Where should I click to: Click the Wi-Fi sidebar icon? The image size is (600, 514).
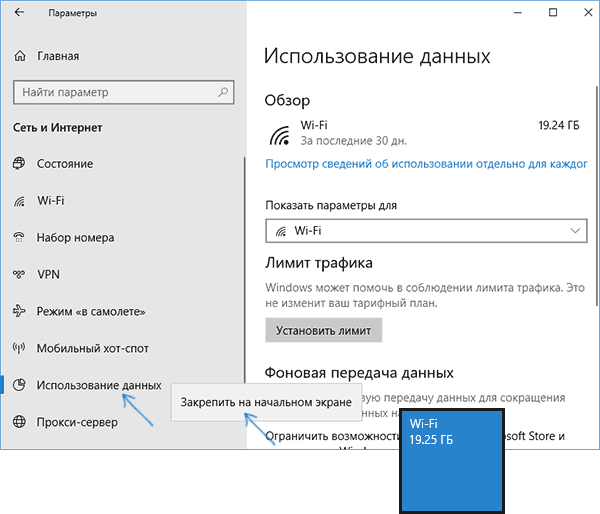19,201
